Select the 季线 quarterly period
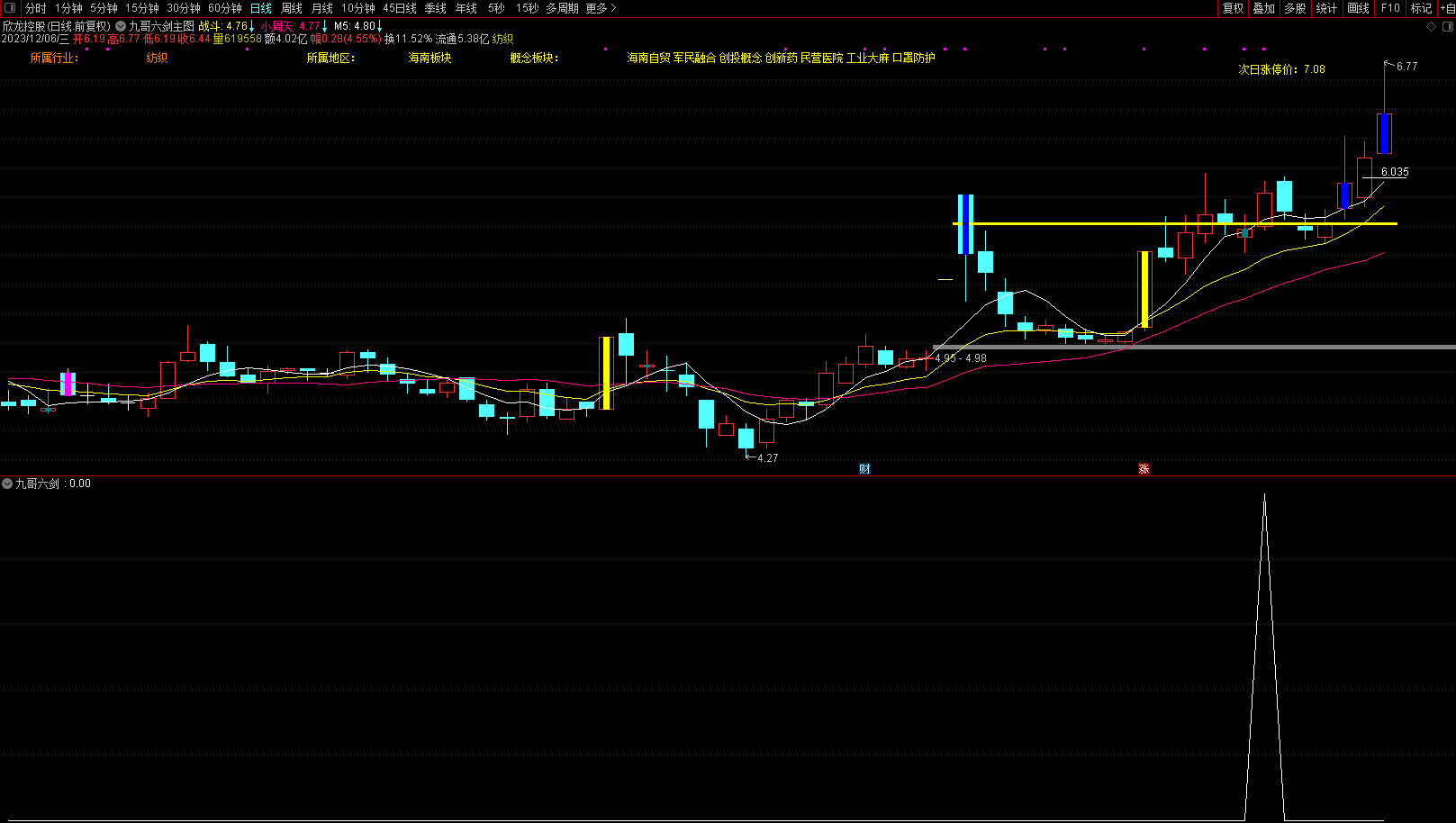This screenshot has width=1456, height=823. pyautogui.click(x=436, y=8)
